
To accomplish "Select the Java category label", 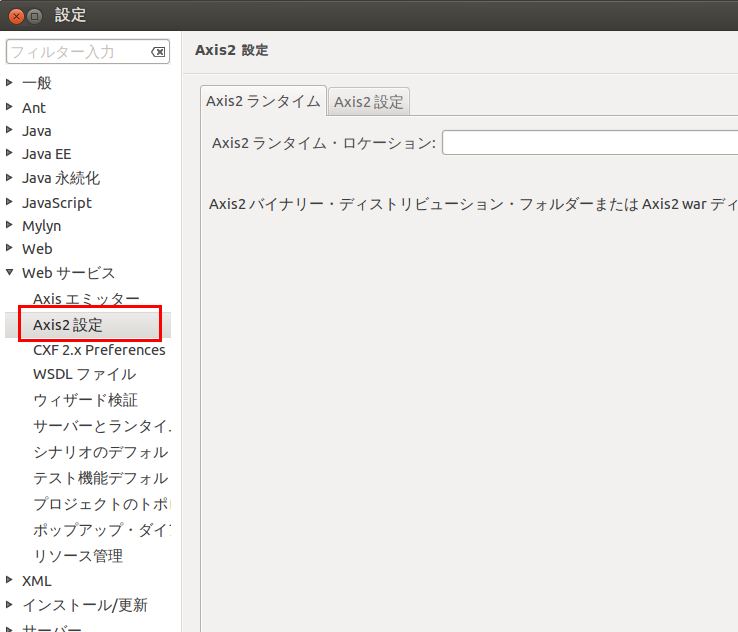I will pos(37,131).
